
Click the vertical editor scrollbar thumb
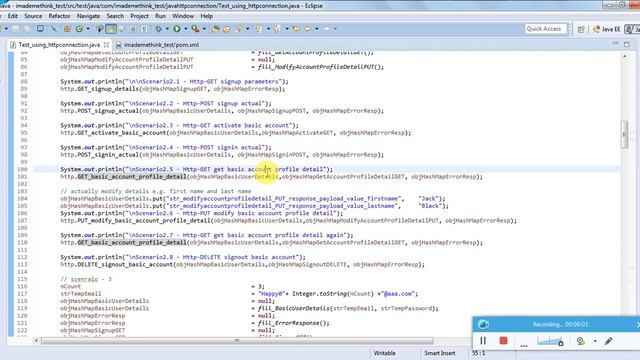coord(624,135)
